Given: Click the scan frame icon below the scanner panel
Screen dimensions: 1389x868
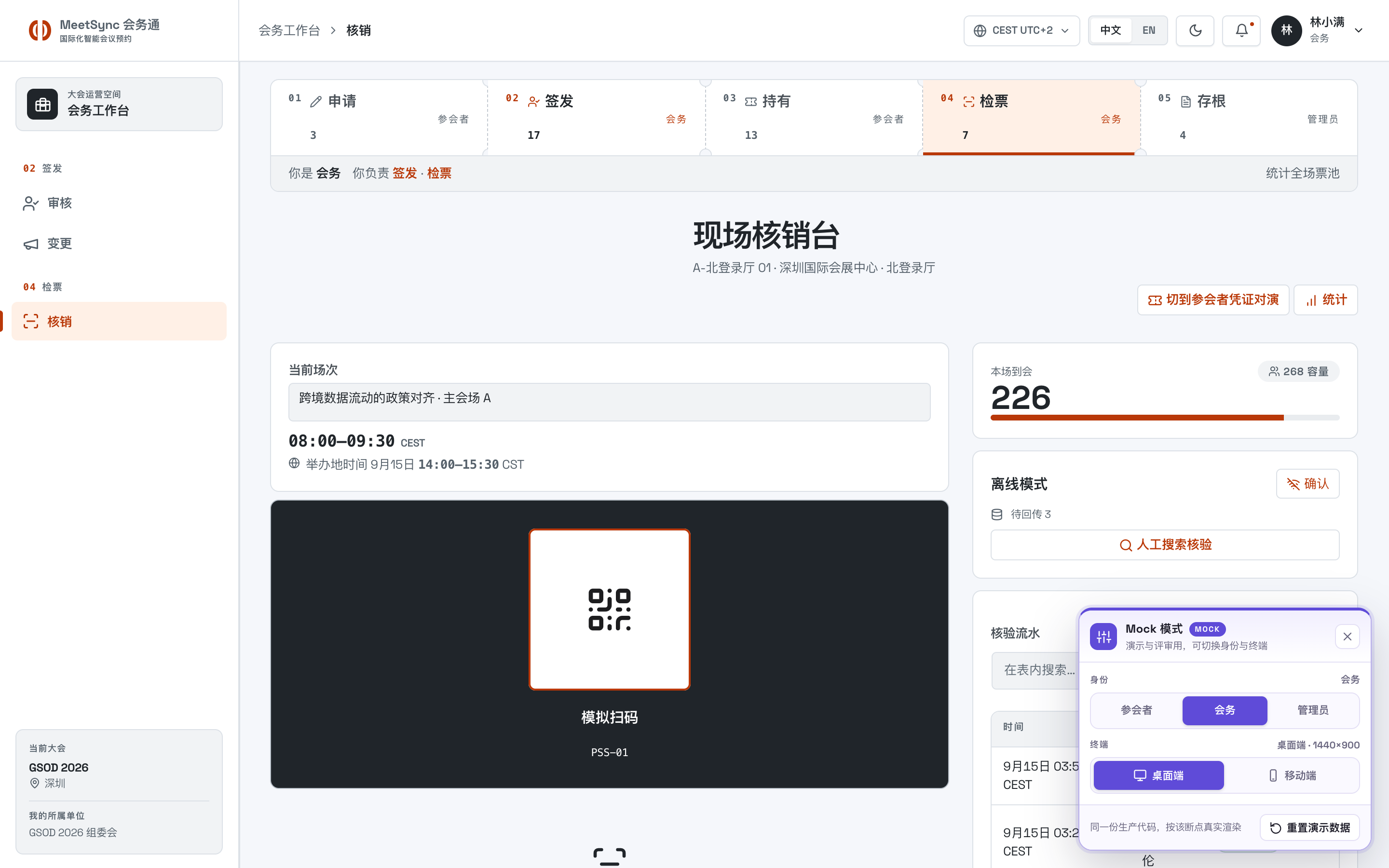Looking at the screenshot, I should (609, 856).
